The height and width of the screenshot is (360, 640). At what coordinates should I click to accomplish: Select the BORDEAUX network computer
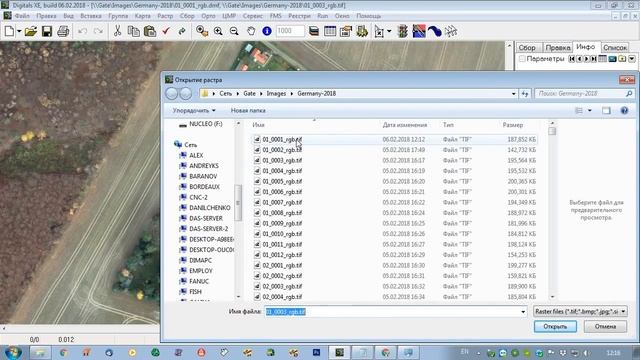[x=204, y=187]
